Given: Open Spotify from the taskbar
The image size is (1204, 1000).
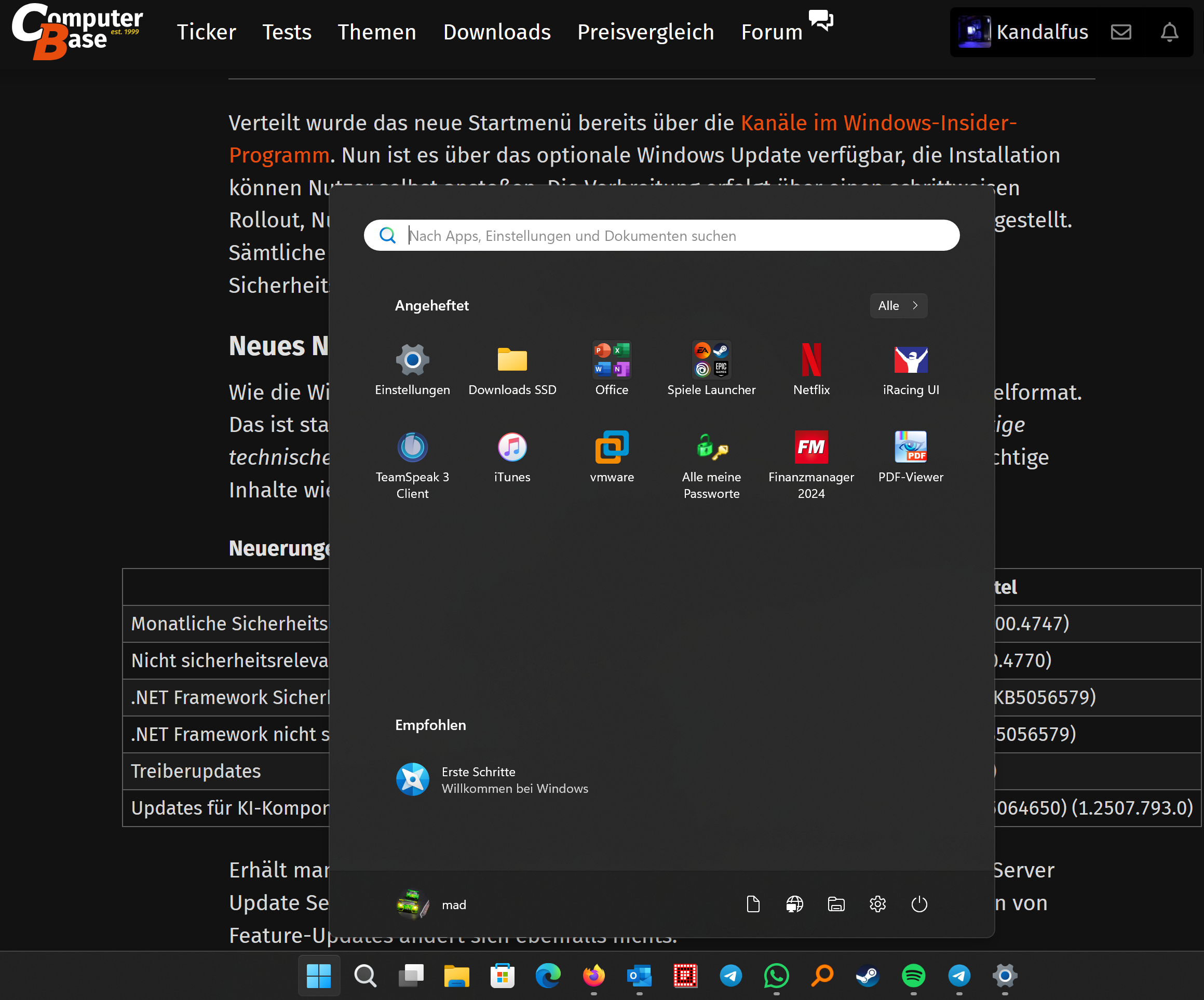Looking at the screenshot, I should coord(913,976).
